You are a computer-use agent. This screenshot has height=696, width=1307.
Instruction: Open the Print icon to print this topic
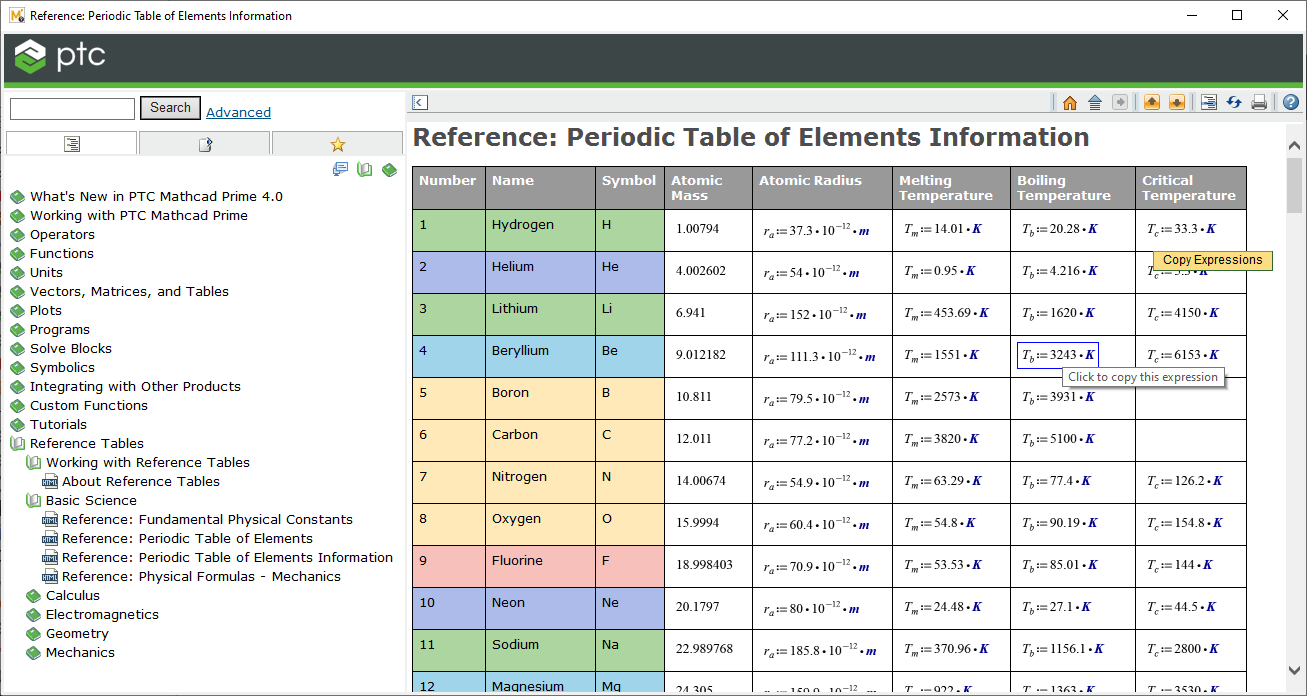tap(1259, 102)
